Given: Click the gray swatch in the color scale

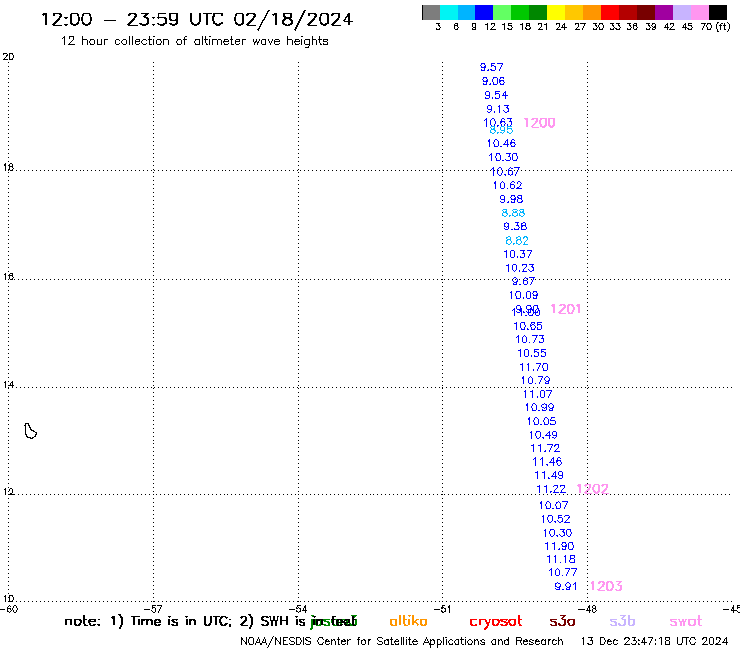Looking at the screenshot, I should [431, 12].
